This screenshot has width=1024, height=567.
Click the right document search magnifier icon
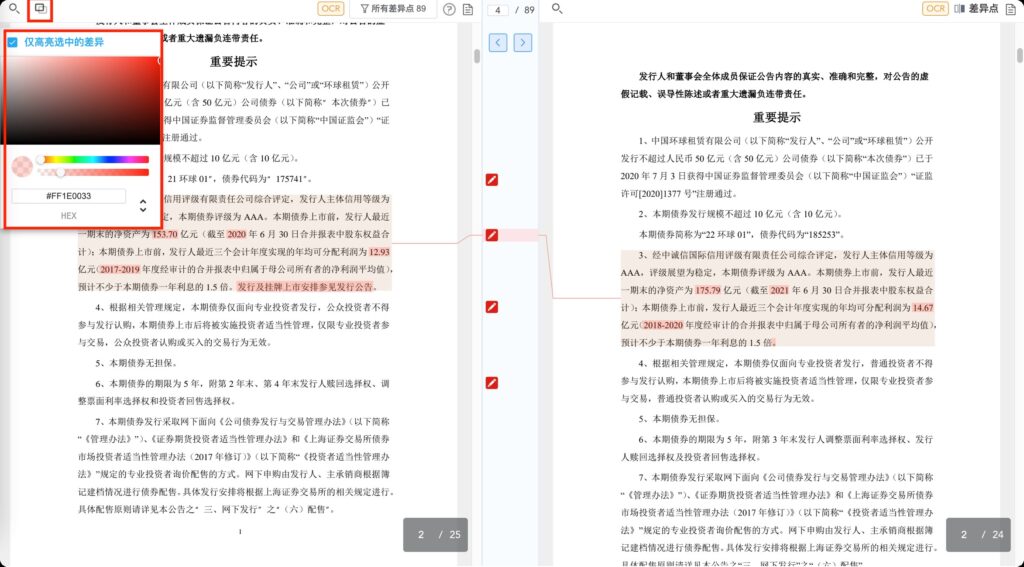click(557, 9)
